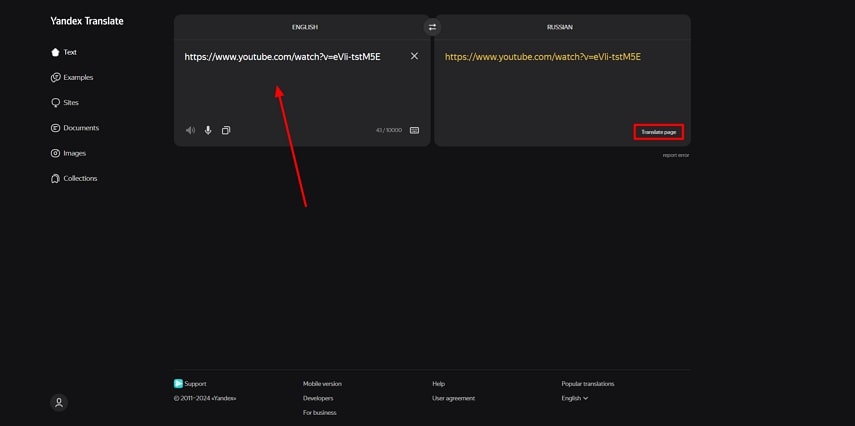Click the Translate page button
The width and height of the screenshot is (855, 426).
659,132
